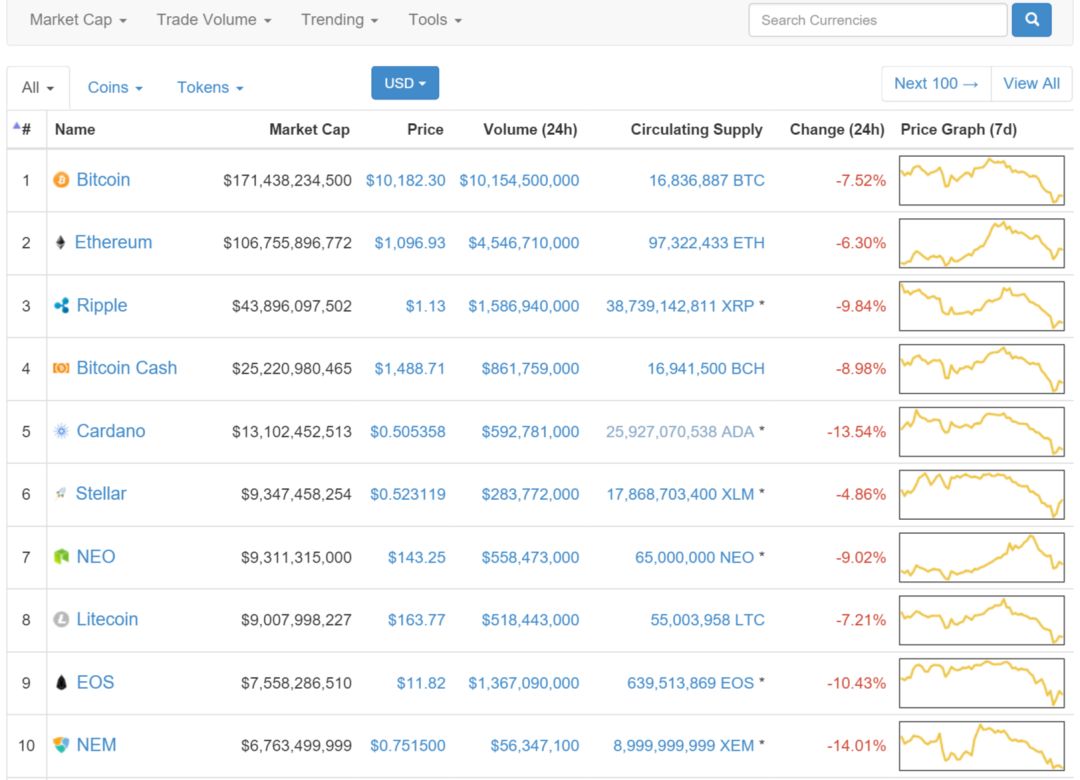Screen dimensions: 1080x780
Task: Open the Litecoin name link
Action: tap(107, 619)
